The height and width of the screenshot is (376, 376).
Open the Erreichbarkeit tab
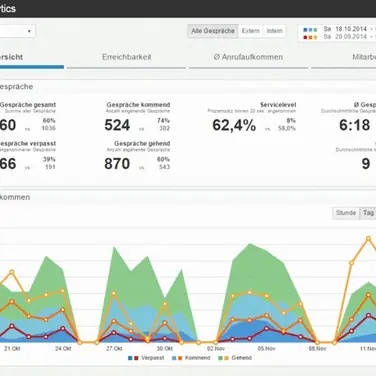coord(127,57)
